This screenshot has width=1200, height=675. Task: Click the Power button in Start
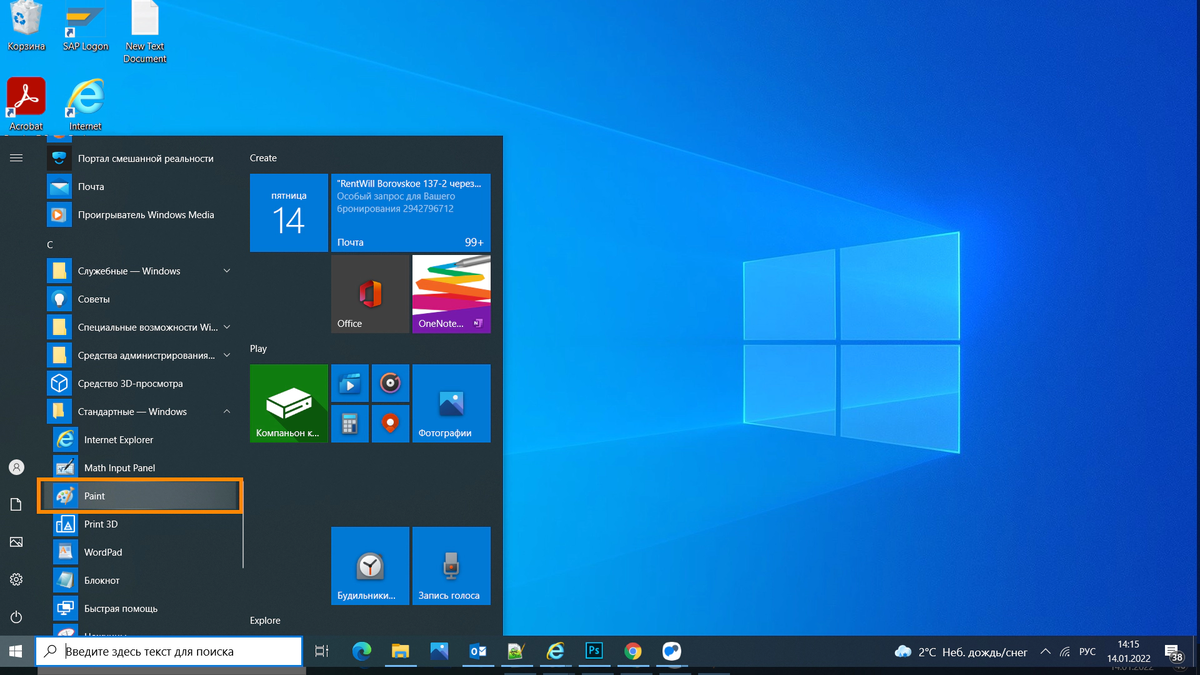(x=16, y=617)
